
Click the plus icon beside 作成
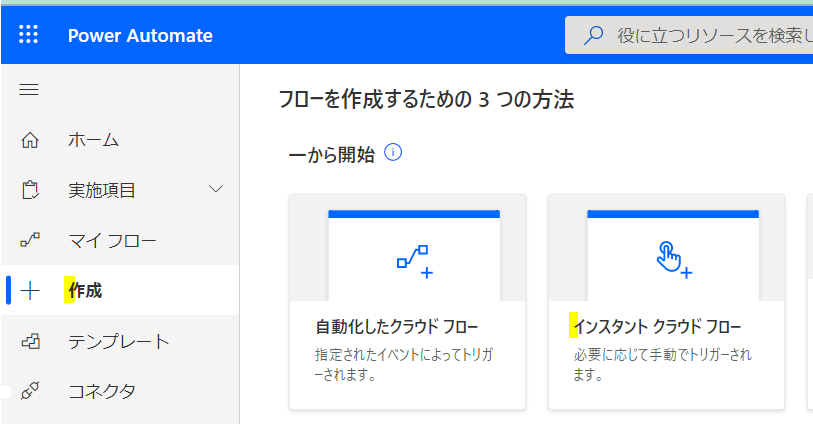pos(30,291)
